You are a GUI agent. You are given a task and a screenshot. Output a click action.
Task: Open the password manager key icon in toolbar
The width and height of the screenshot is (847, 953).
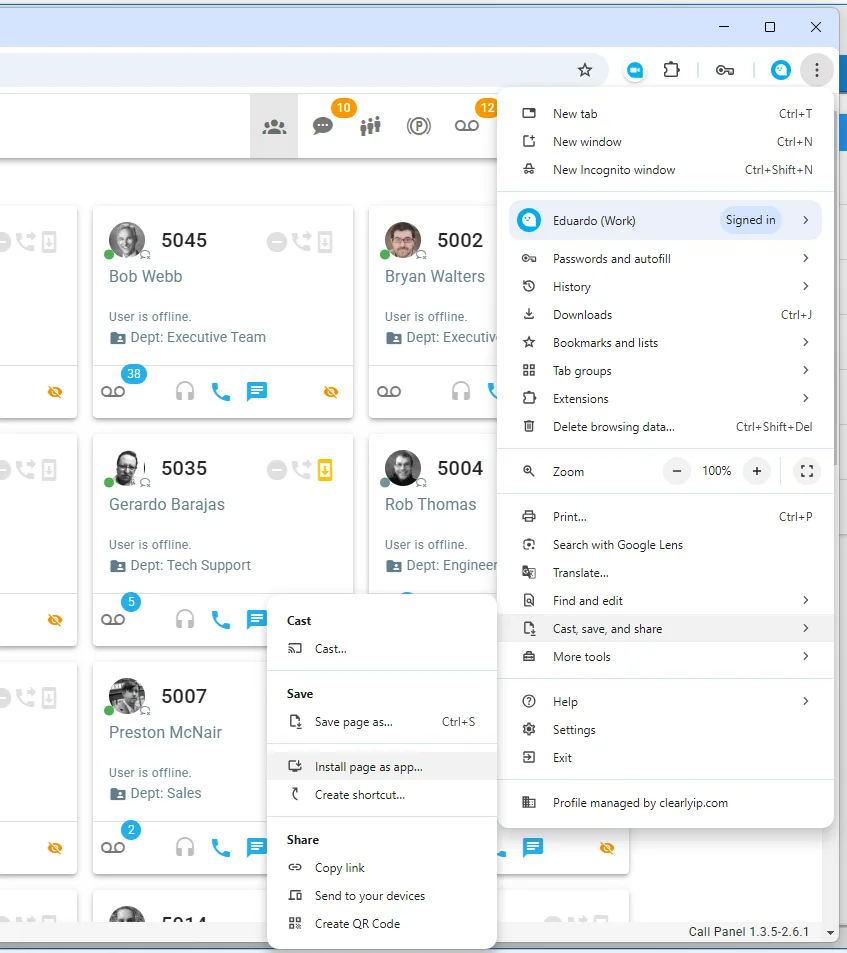tap(725, 71)
